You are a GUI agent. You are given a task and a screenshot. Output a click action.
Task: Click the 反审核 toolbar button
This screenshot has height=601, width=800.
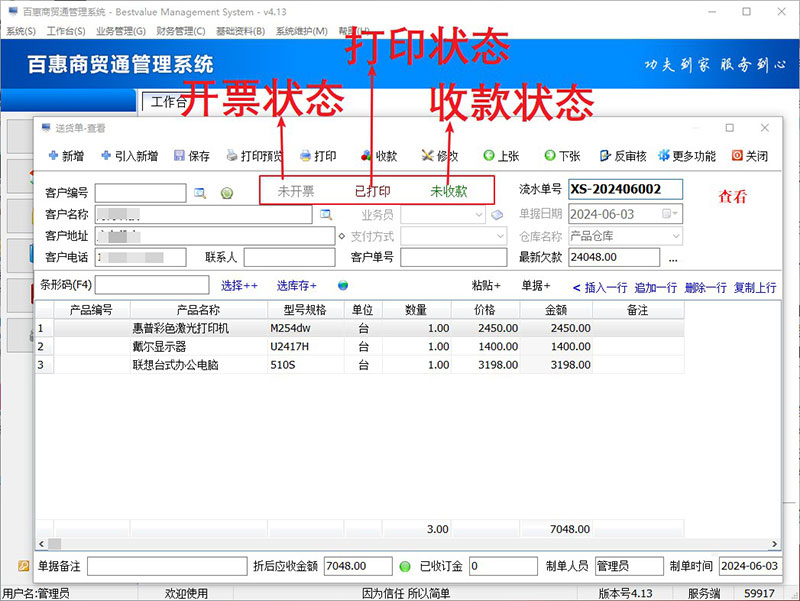click(623, 156)
